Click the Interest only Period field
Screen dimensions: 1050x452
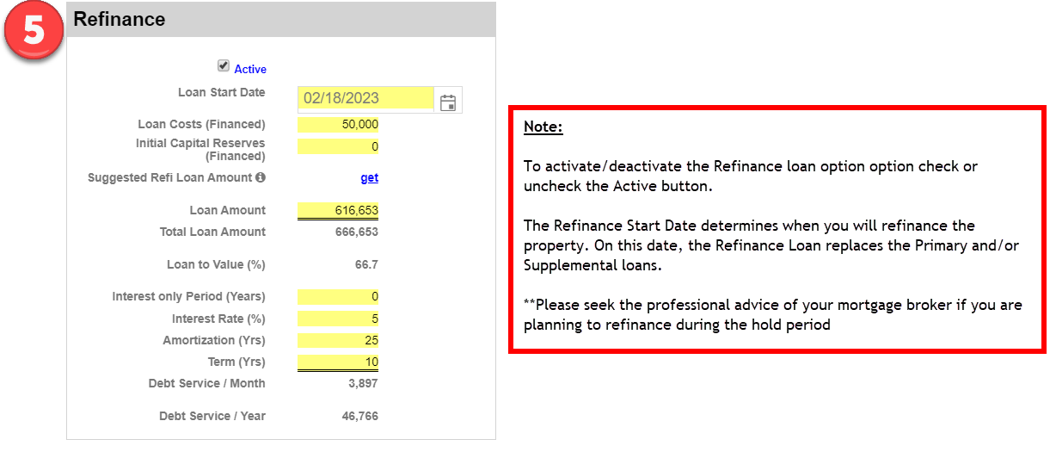click(338, 297)
